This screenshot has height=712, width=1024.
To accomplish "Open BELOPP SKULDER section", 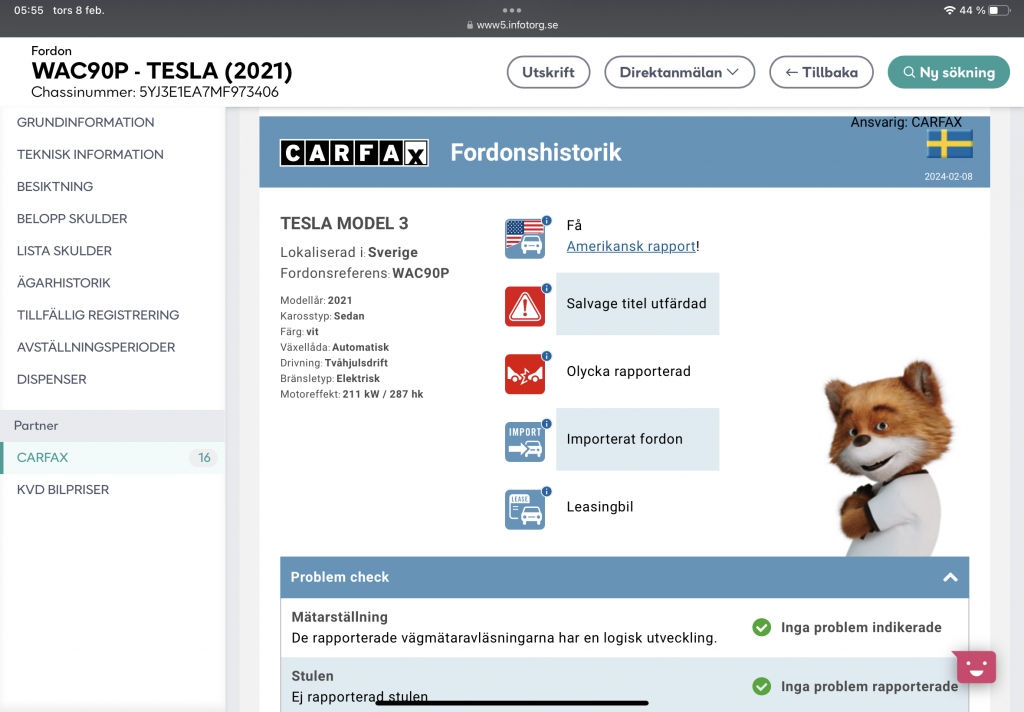I will (x=72, y=218).
